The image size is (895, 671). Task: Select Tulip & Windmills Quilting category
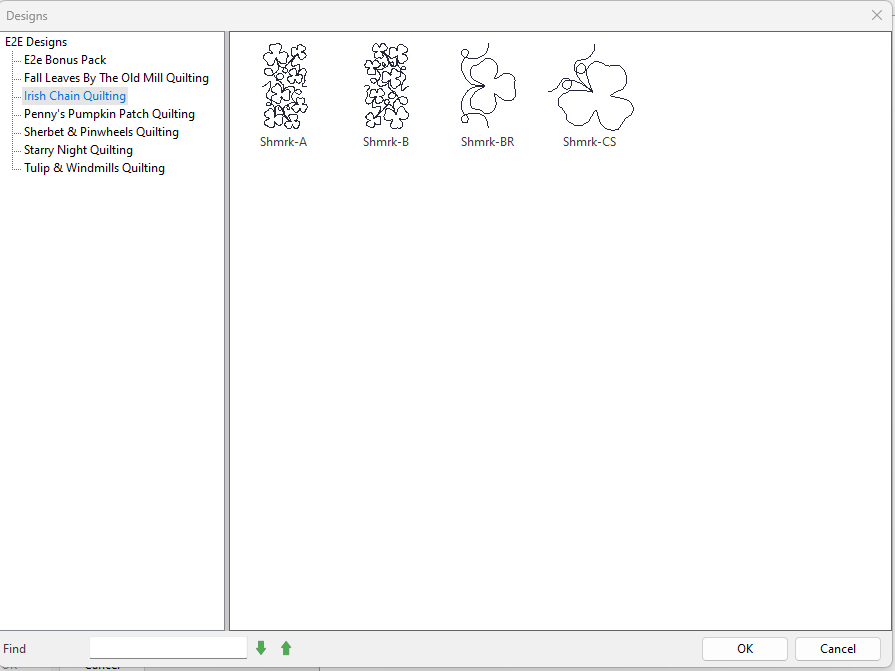(x=94, y=168)
